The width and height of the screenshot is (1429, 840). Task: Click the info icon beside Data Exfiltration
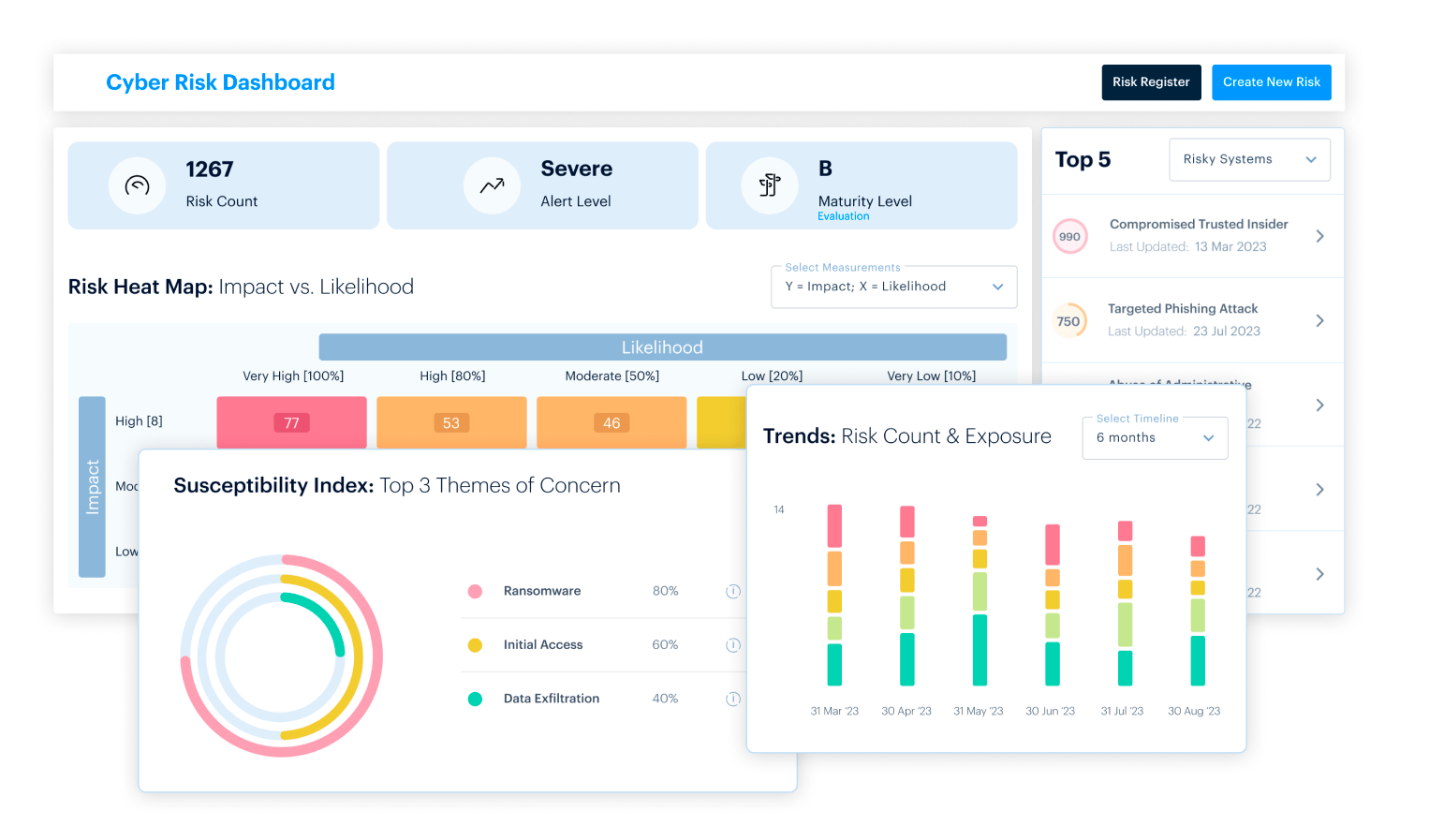click(x=733, y=699)
